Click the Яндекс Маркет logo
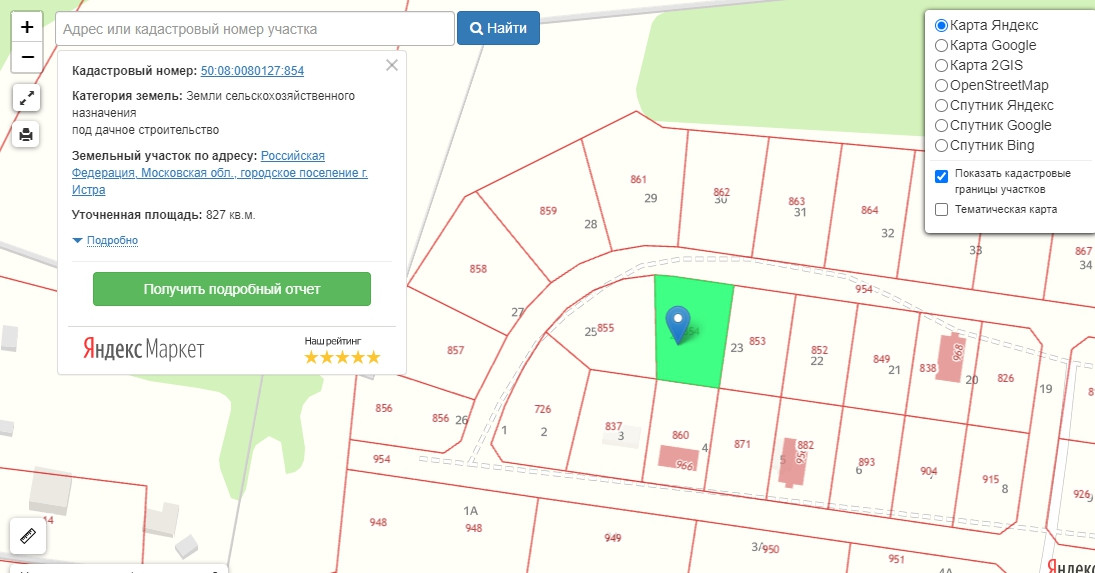 [143, 349]
